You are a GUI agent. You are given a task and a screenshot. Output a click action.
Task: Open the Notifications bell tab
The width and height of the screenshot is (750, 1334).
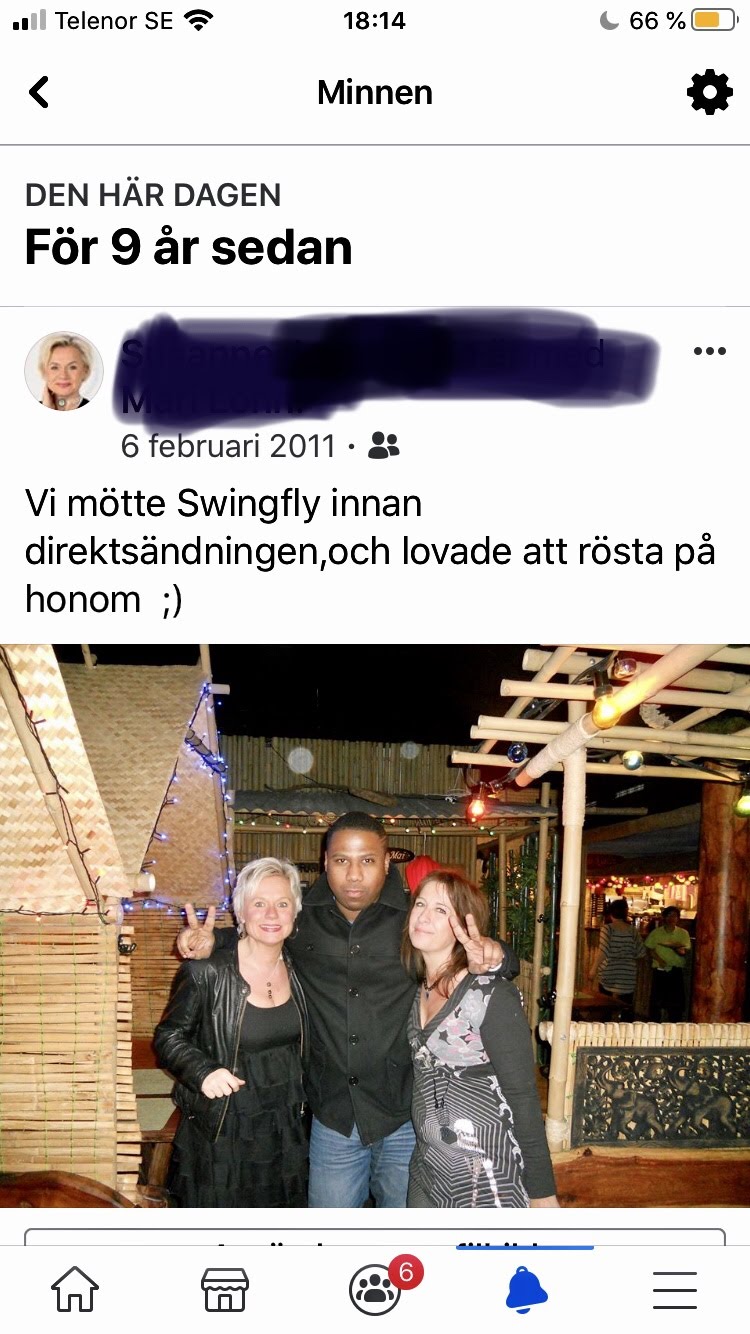coord(526,1290)
